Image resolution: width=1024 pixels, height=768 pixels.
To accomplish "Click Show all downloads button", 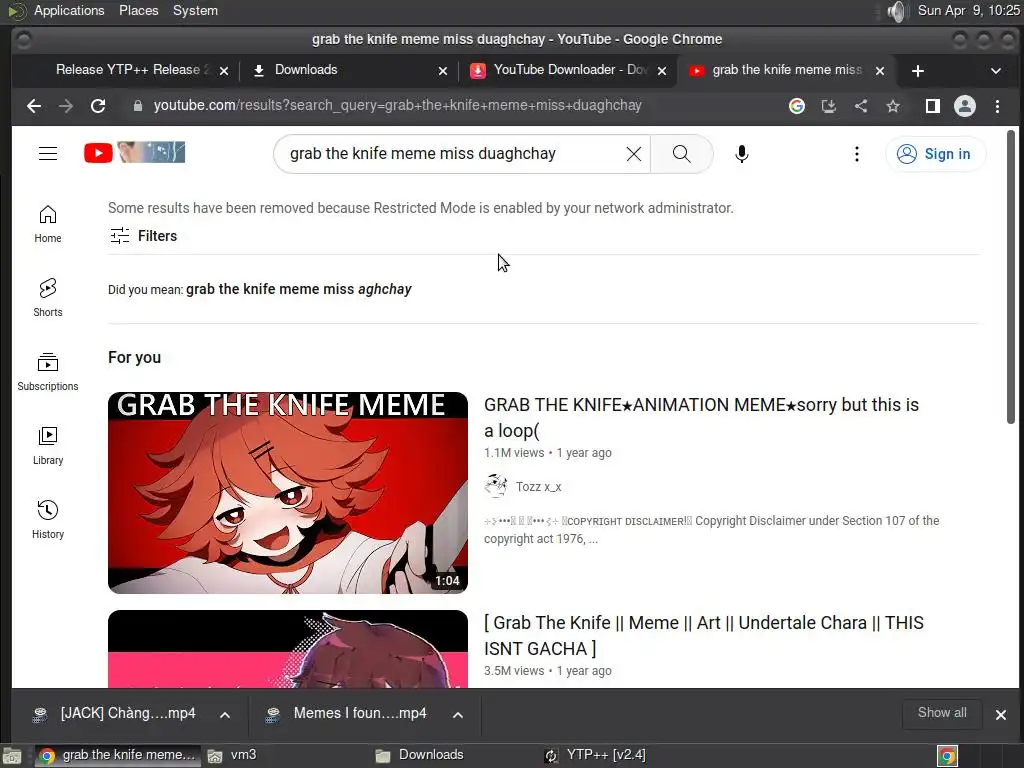I will [x=942, y=713].
